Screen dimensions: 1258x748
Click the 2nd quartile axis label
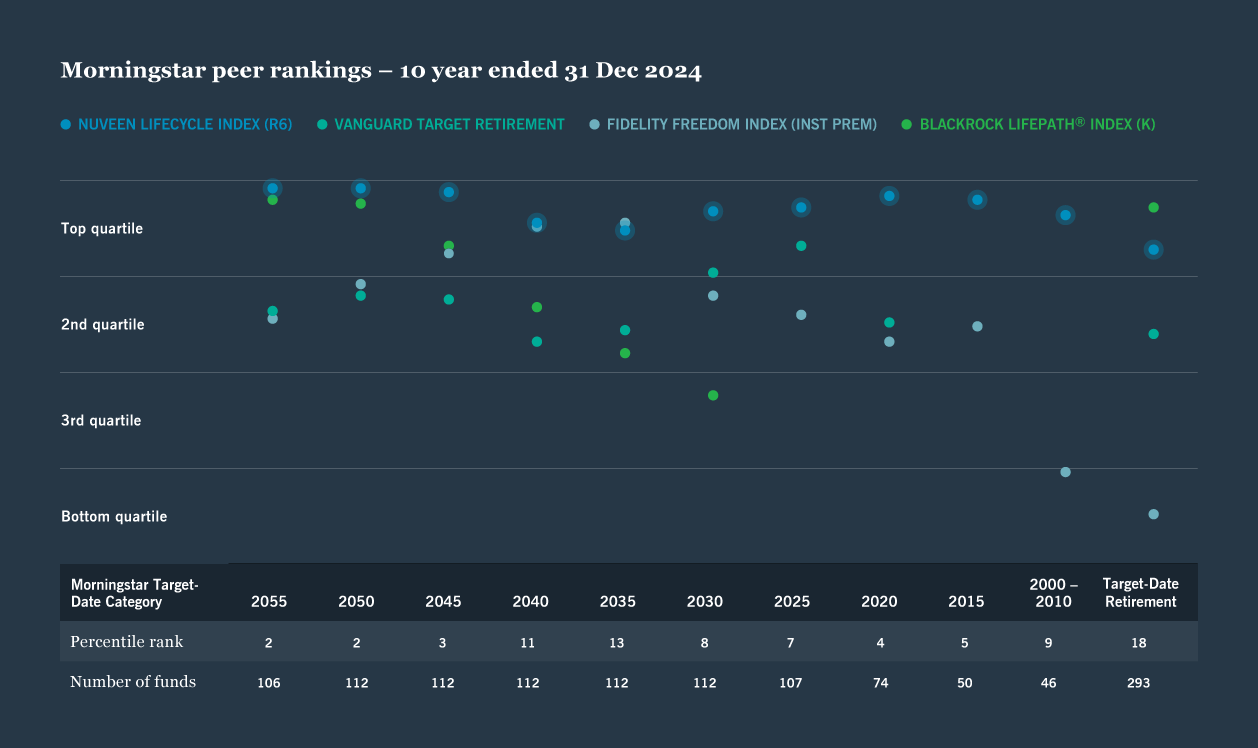(103, 325)
